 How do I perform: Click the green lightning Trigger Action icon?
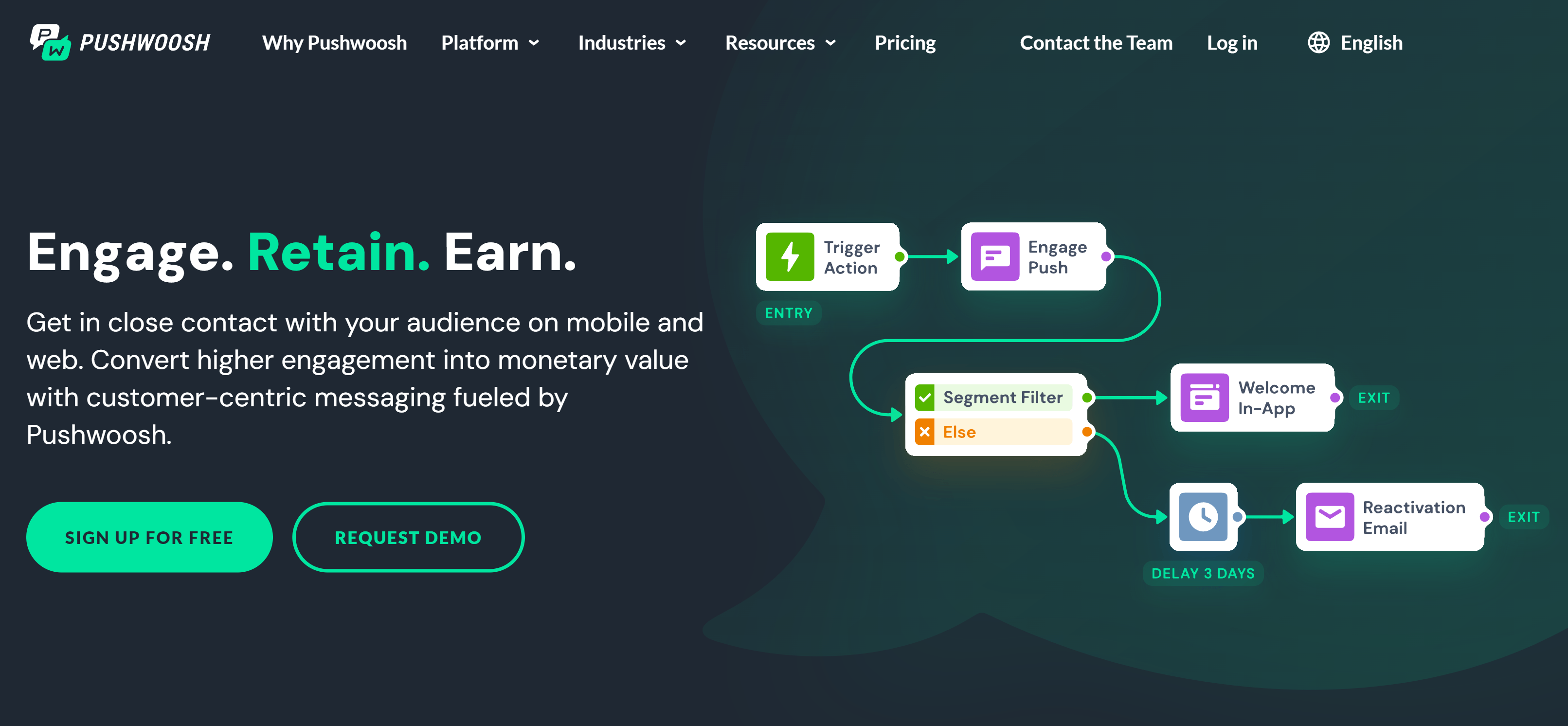coord(790,256)
